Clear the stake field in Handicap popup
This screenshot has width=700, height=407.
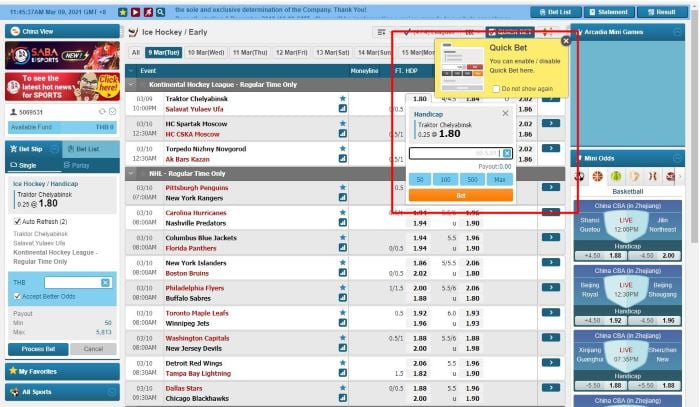coord(507,154)
